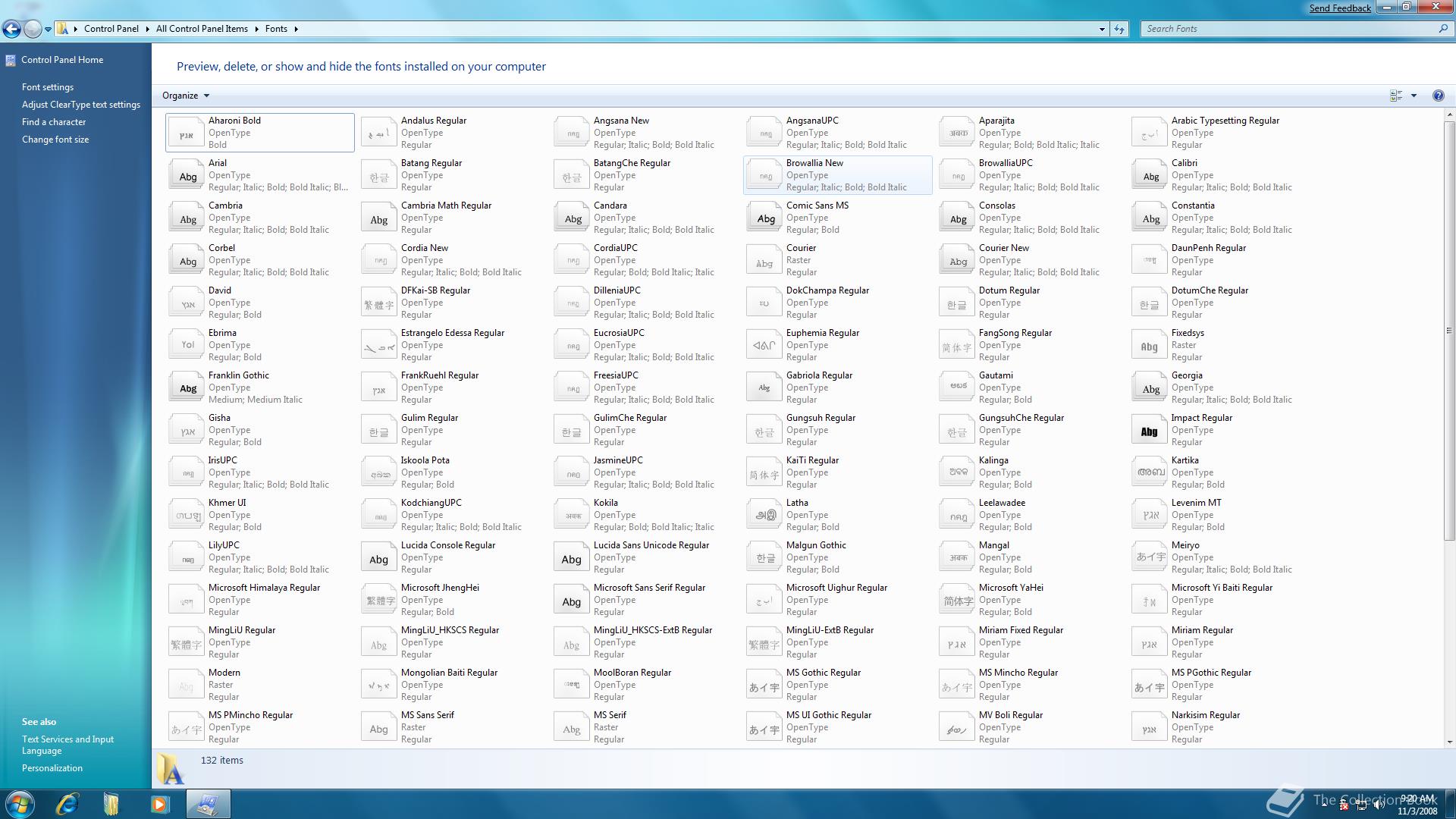Click the Control Panel breadcrumb
The image size is (1456, 819).
(x=111, y=29)
